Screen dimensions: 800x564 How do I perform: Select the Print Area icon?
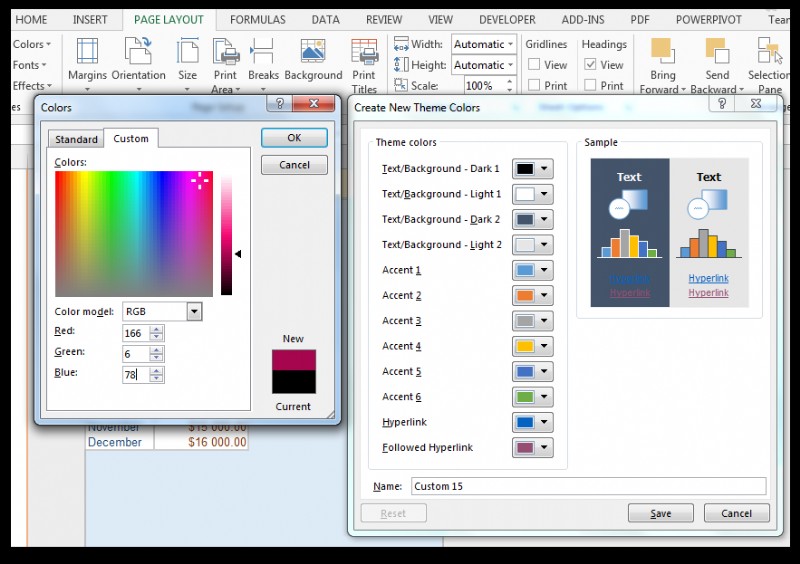click(225, 52)
